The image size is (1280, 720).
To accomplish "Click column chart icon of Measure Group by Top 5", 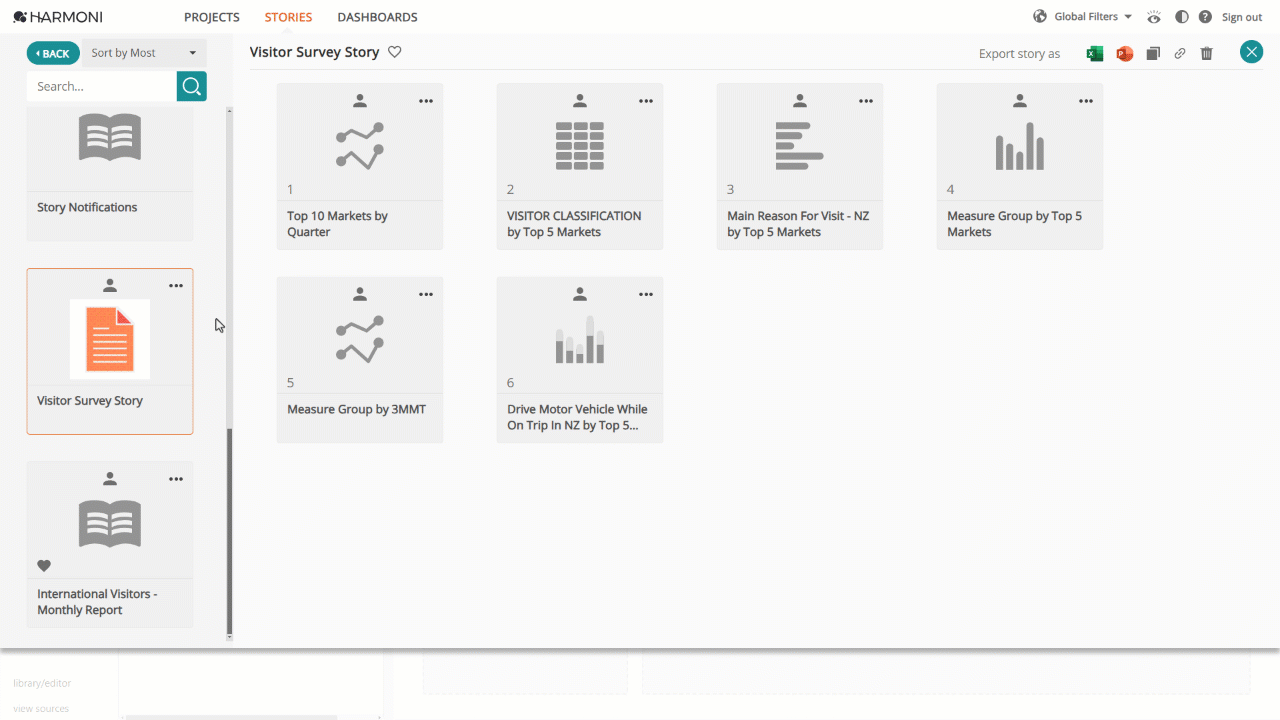I will (1020, 146).
